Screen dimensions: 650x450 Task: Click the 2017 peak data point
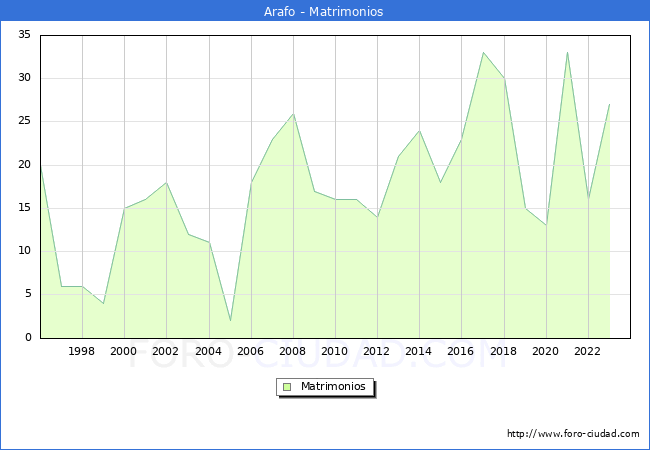pyautogui.click(x=483, y=53)
